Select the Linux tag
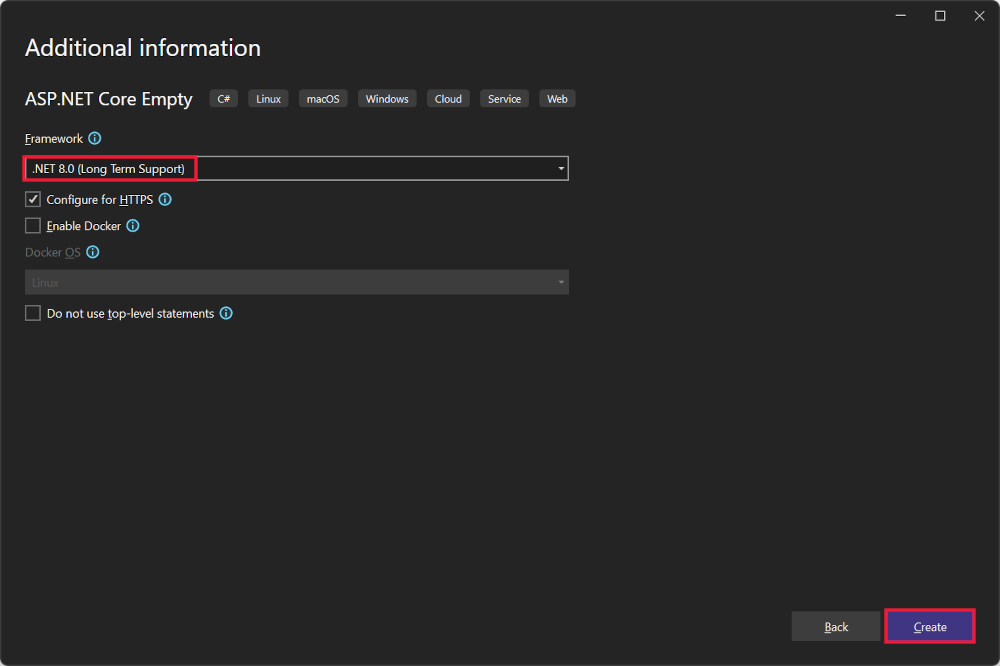Image resolution: width=1000 pixels, height=666 pixels. click(268, 98)
